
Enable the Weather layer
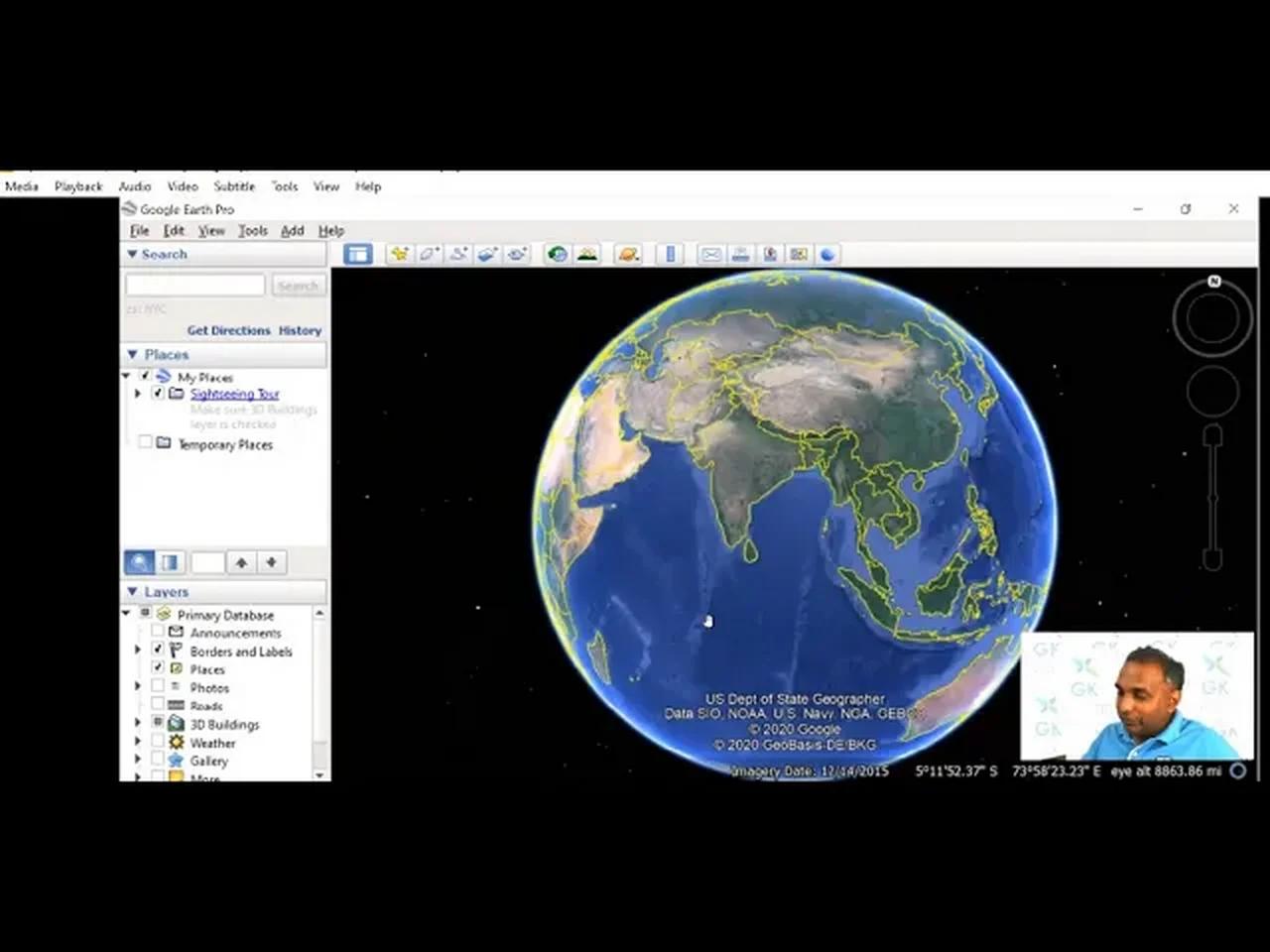158,742
